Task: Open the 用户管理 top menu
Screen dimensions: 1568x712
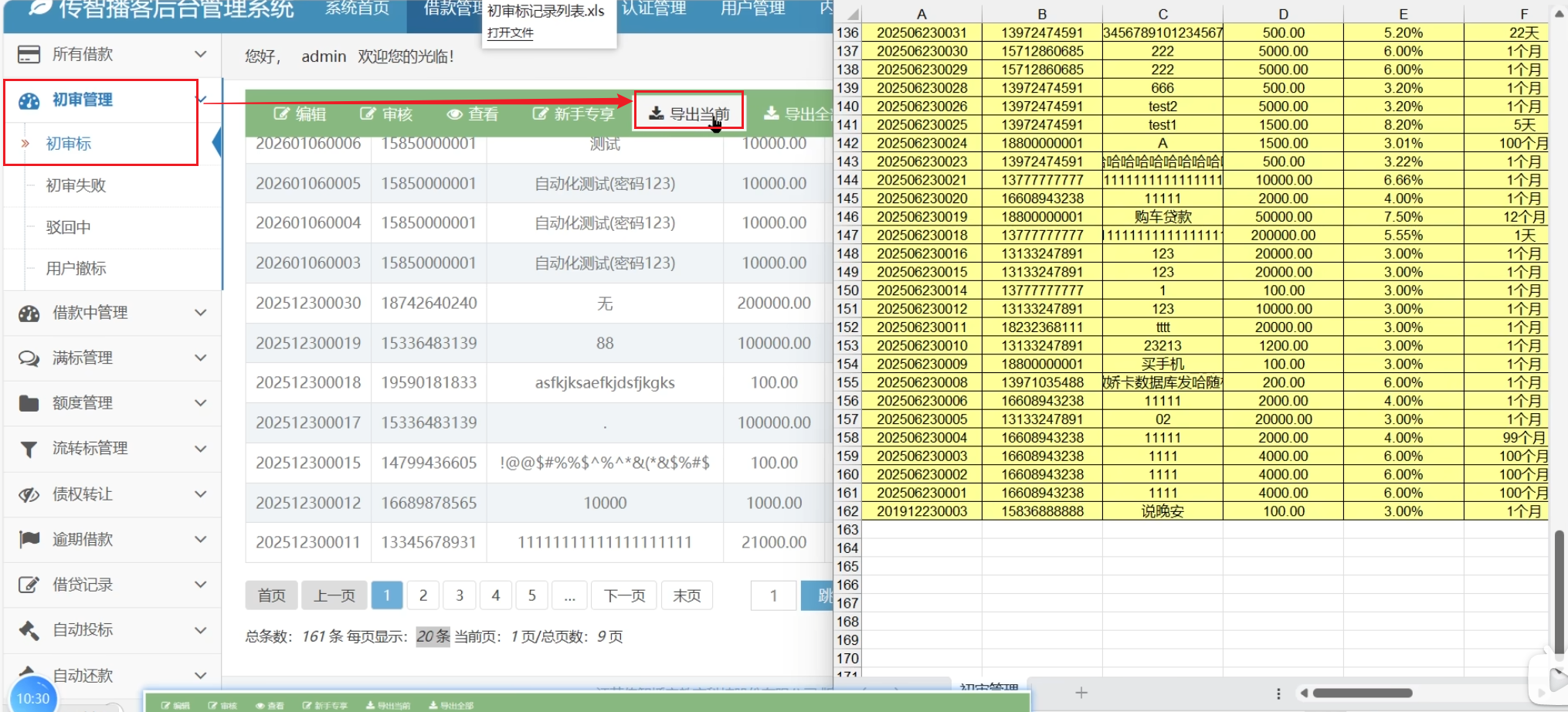Action: (x=752, y=8)
